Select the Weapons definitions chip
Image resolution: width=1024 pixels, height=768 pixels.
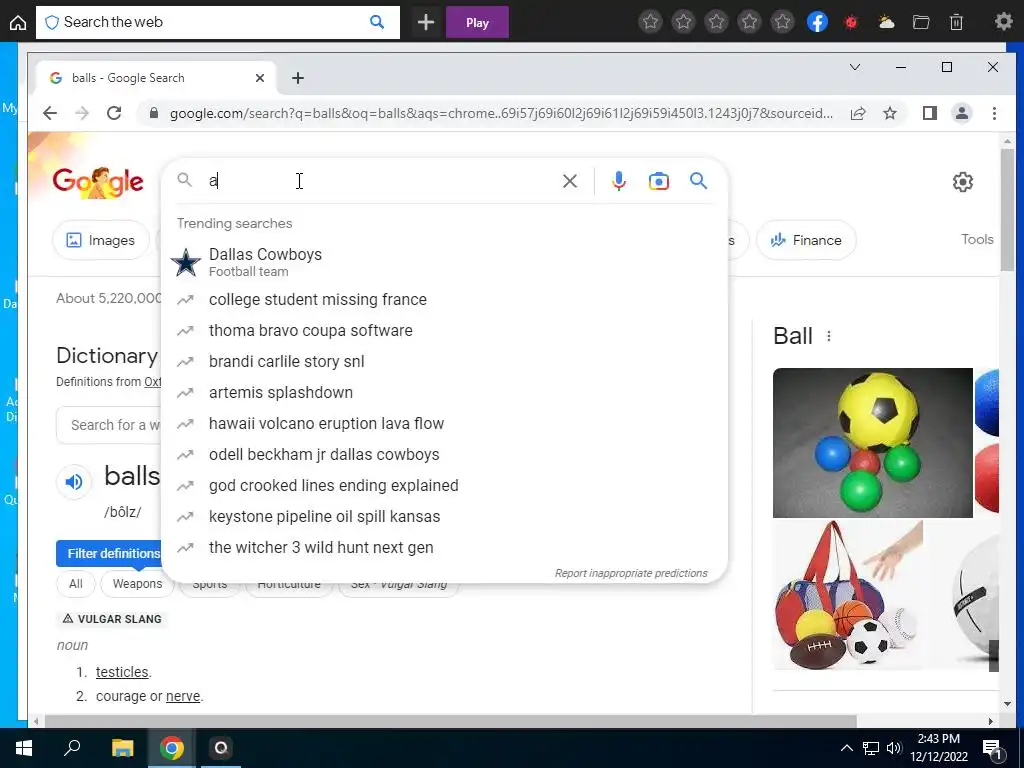click(x=137, y=583)
